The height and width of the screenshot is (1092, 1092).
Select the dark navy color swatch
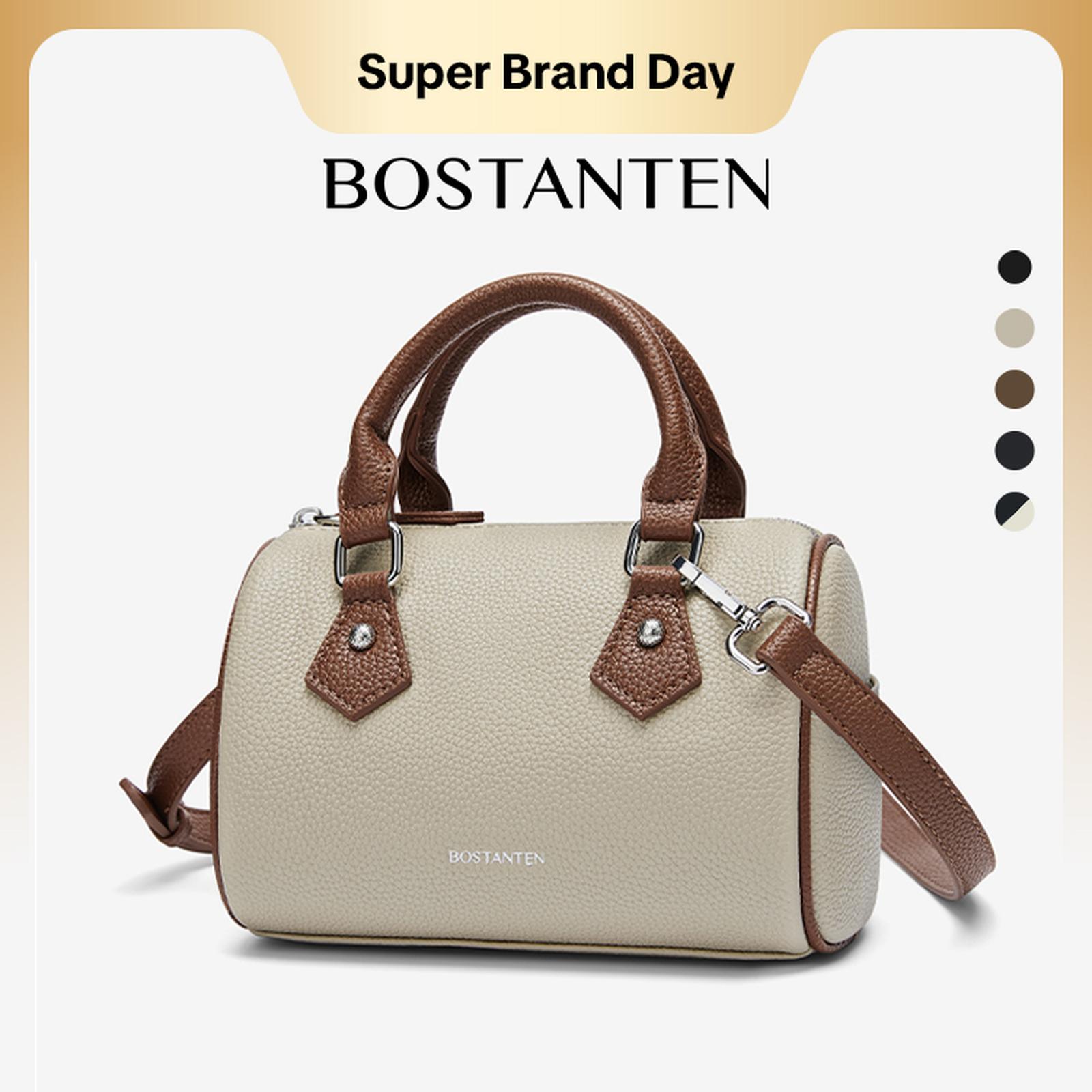coord(1015,450)
